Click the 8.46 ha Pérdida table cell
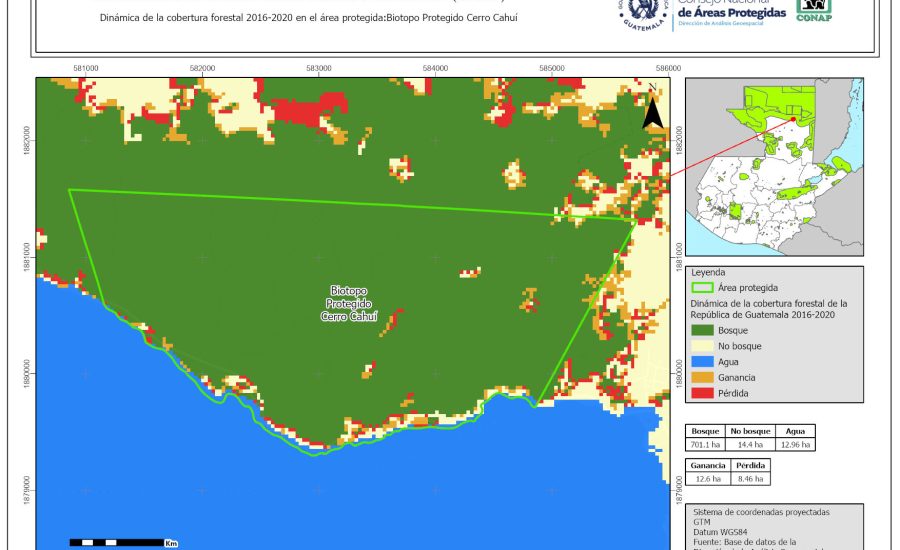This screenshot has height=550, width=900. [751, 479]
